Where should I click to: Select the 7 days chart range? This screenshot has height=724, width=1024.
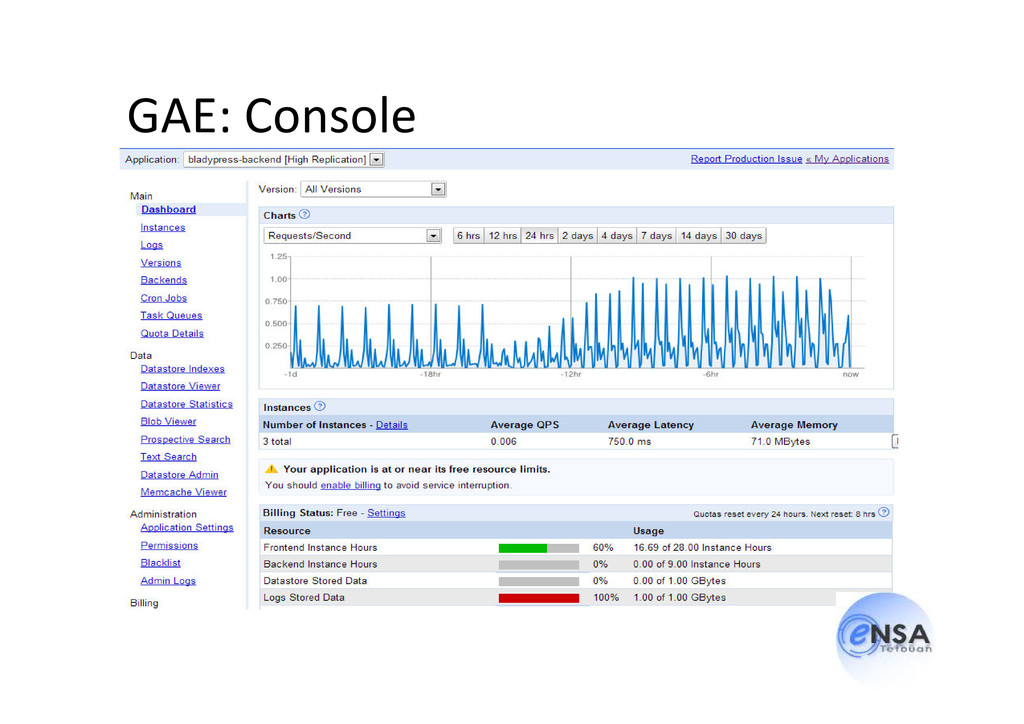click(656, 236)
